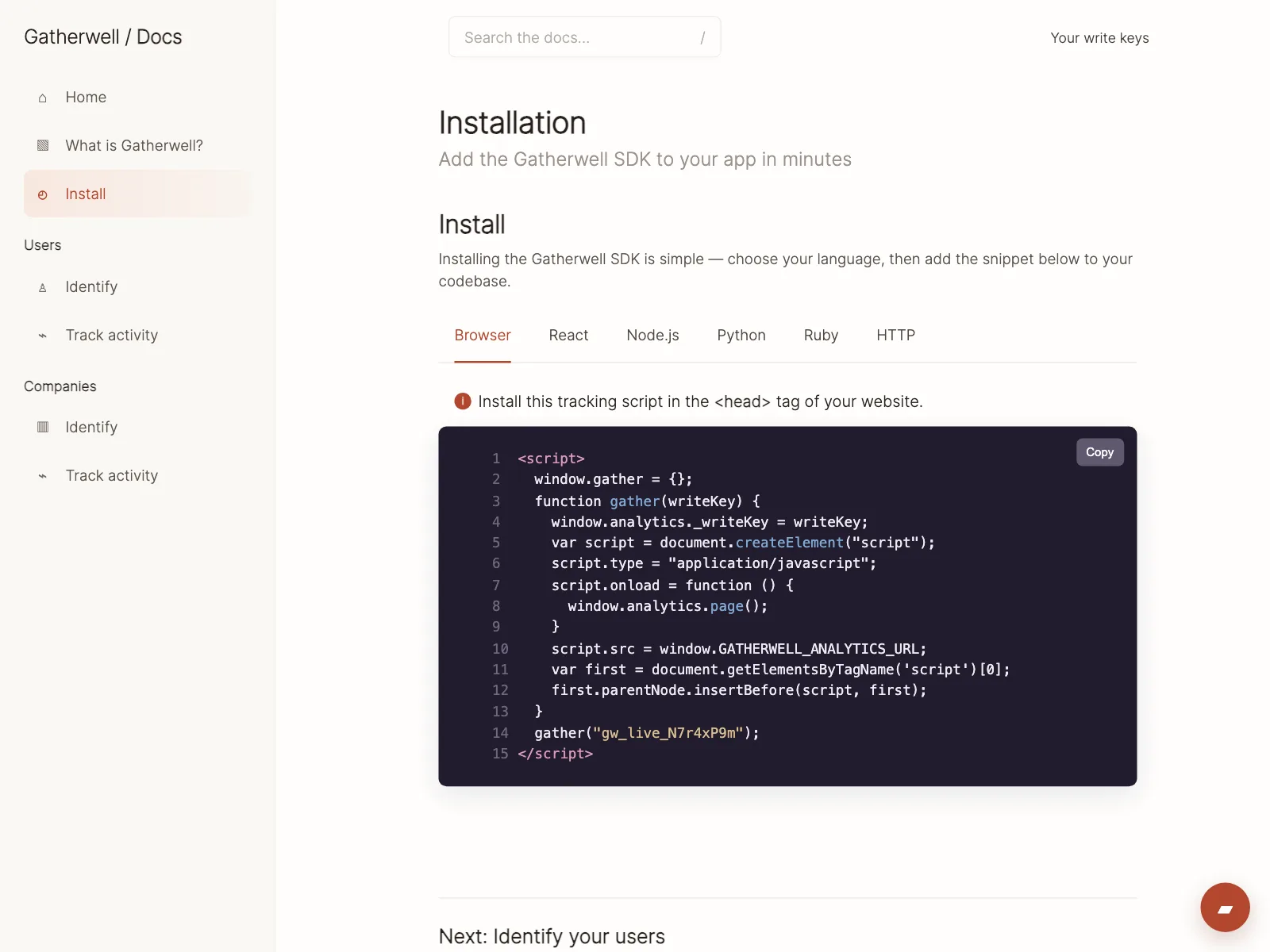Screen dimensions: 1270x952
Task: Open Identify under Users
Action: (x=137, y=287)
